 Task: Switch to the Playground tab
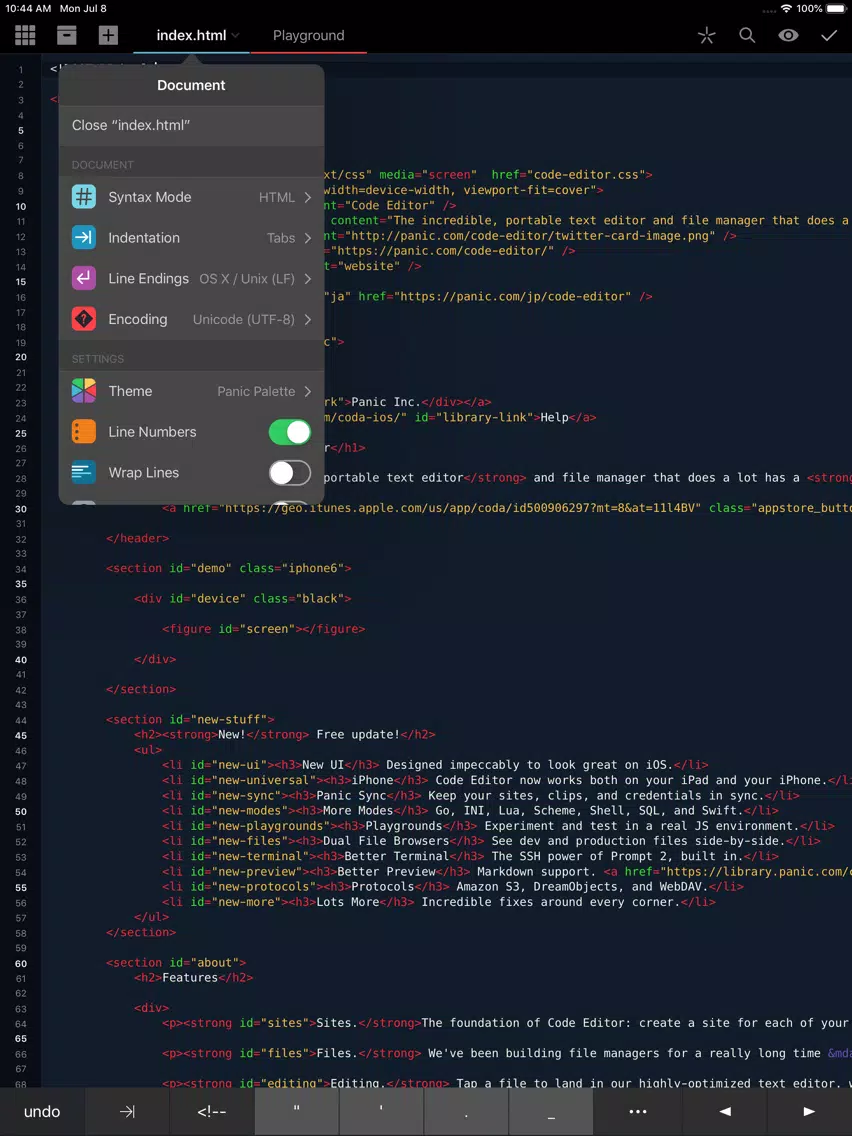pos(309,36)
